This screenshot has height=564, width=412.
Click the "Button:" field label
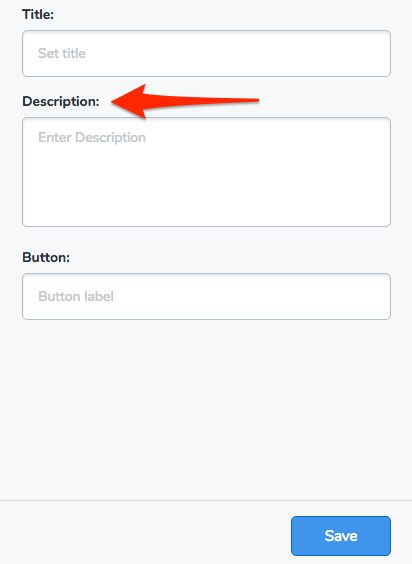click(x=46, y=258)
